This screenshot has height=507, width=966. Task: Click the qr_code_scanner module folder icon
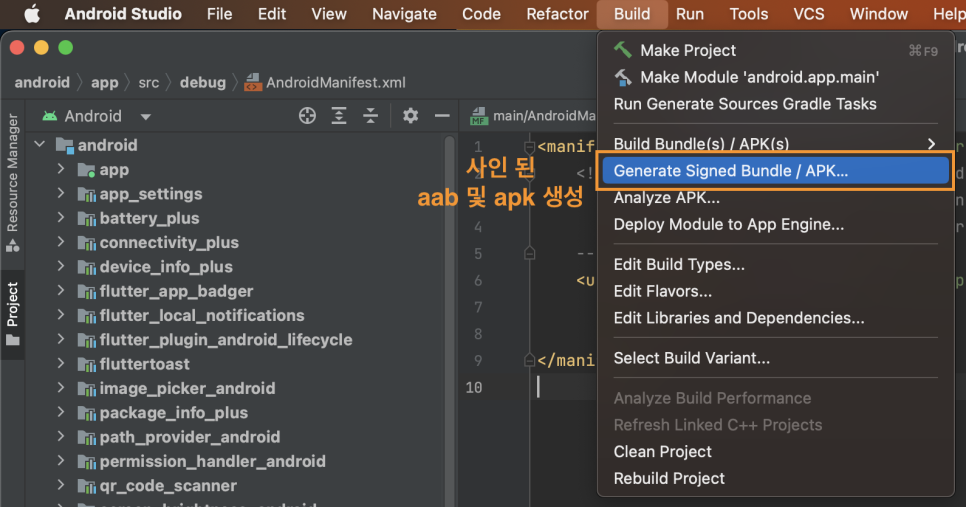(x=86, y=485)
